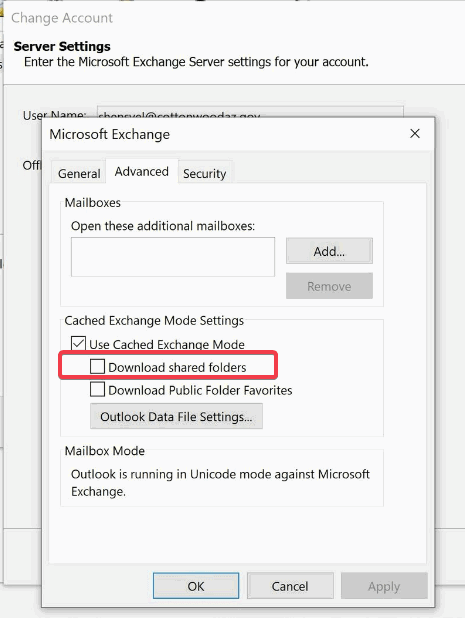Click the Open these additional mailboxes label

pyautogui.click(x=163, y=226)
